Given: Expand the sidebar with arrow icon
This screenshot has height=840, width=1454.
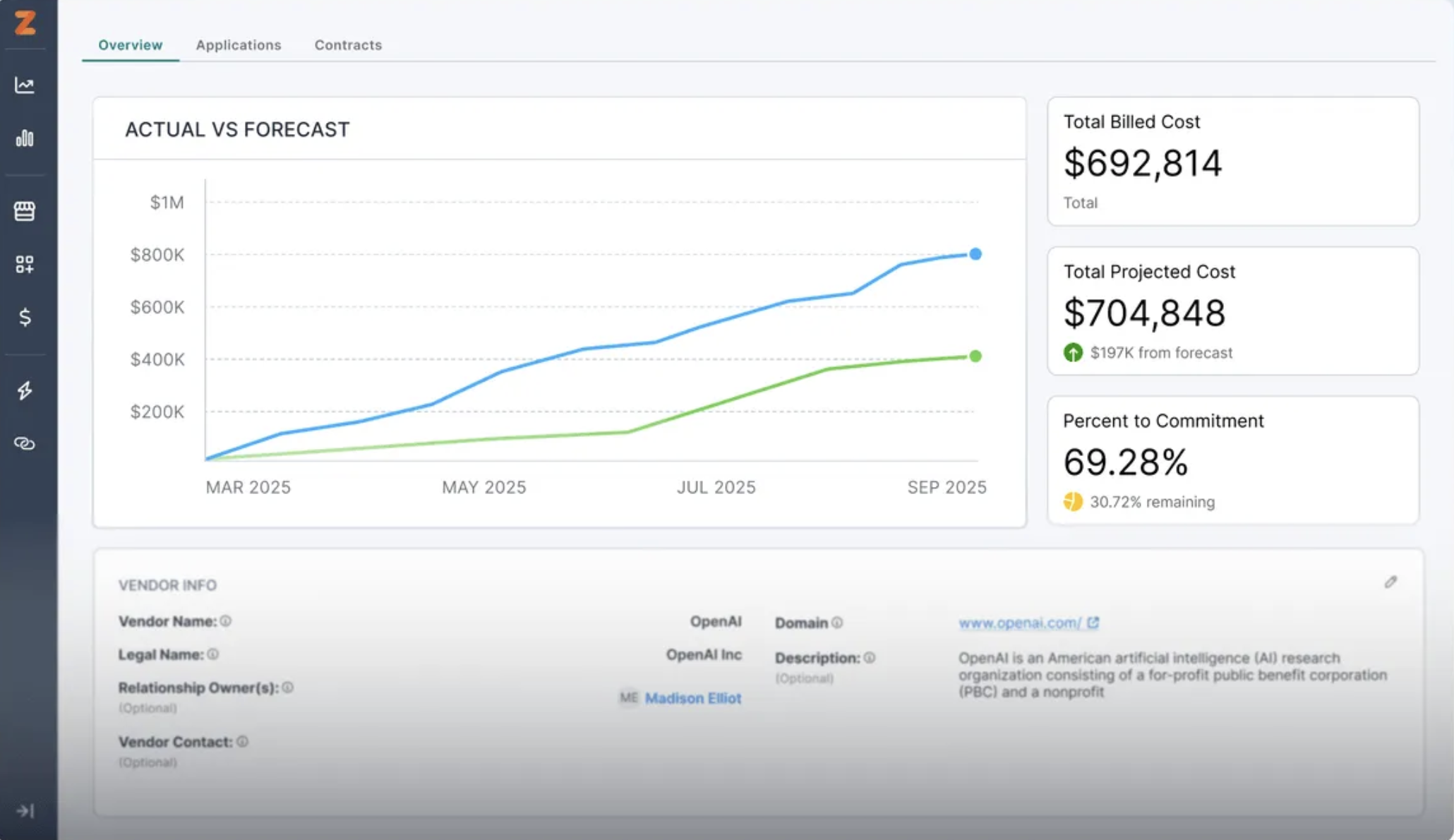Looking at the screenshot, I should click(25, 810).
